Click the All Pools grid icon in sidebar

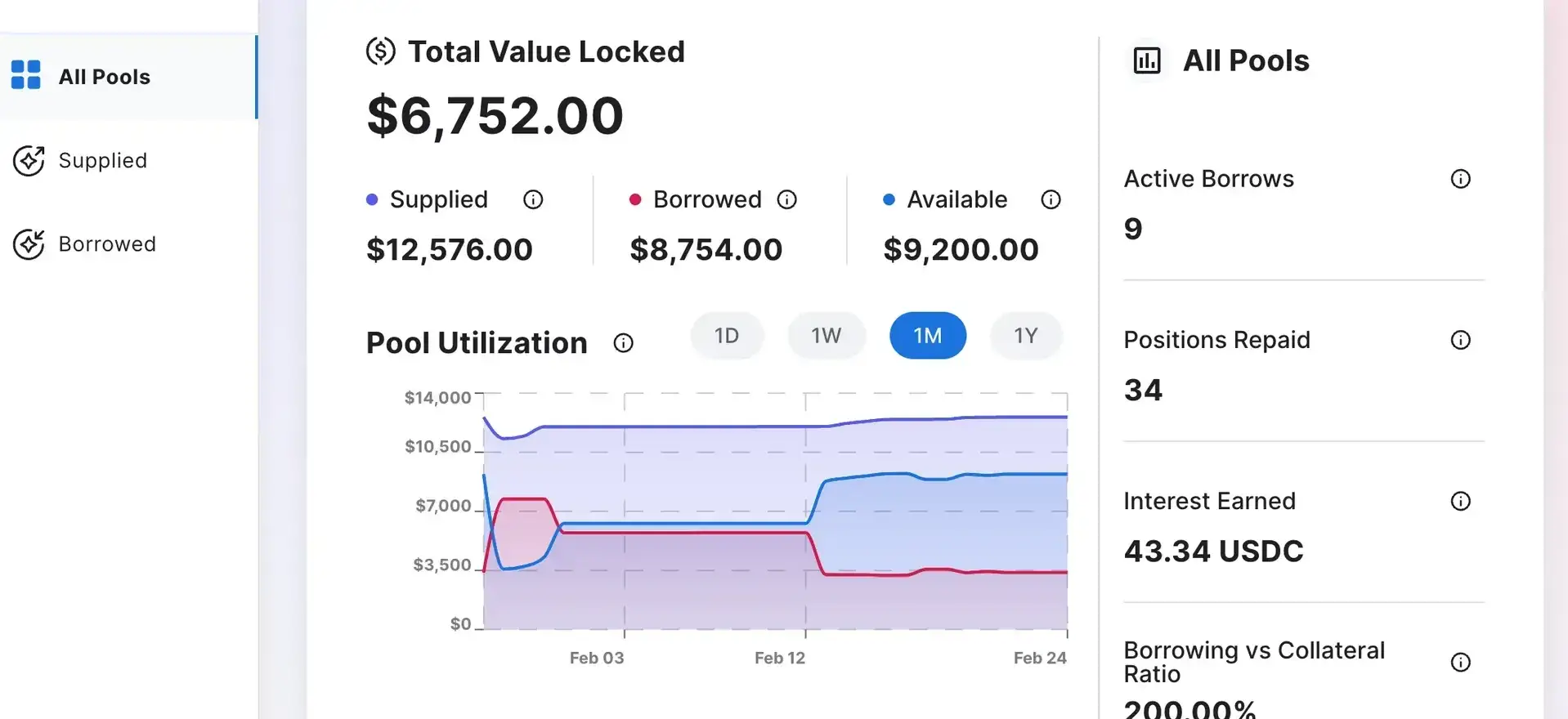[26, 75]
